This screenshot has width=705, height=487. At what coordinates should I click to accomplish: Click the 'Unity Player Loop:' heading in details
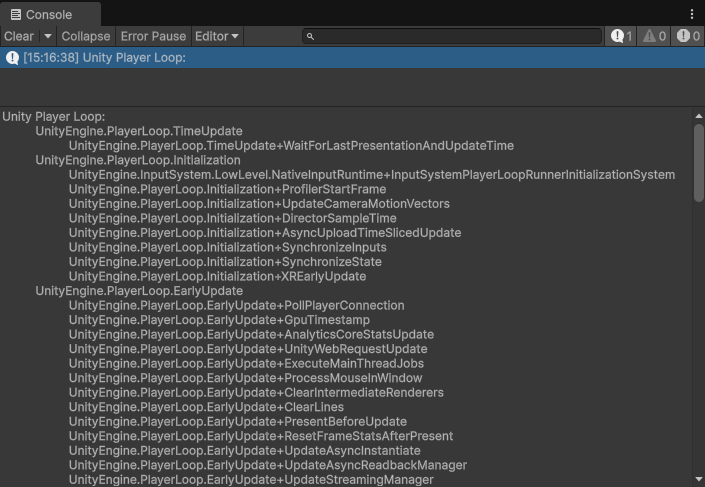[x=54, y=117]
